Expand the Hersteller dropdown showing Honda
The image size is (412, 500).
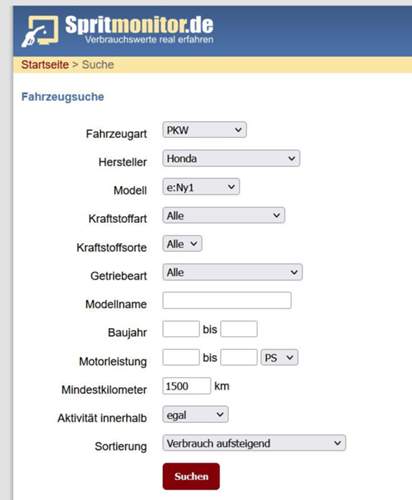(x=231, y=158)
